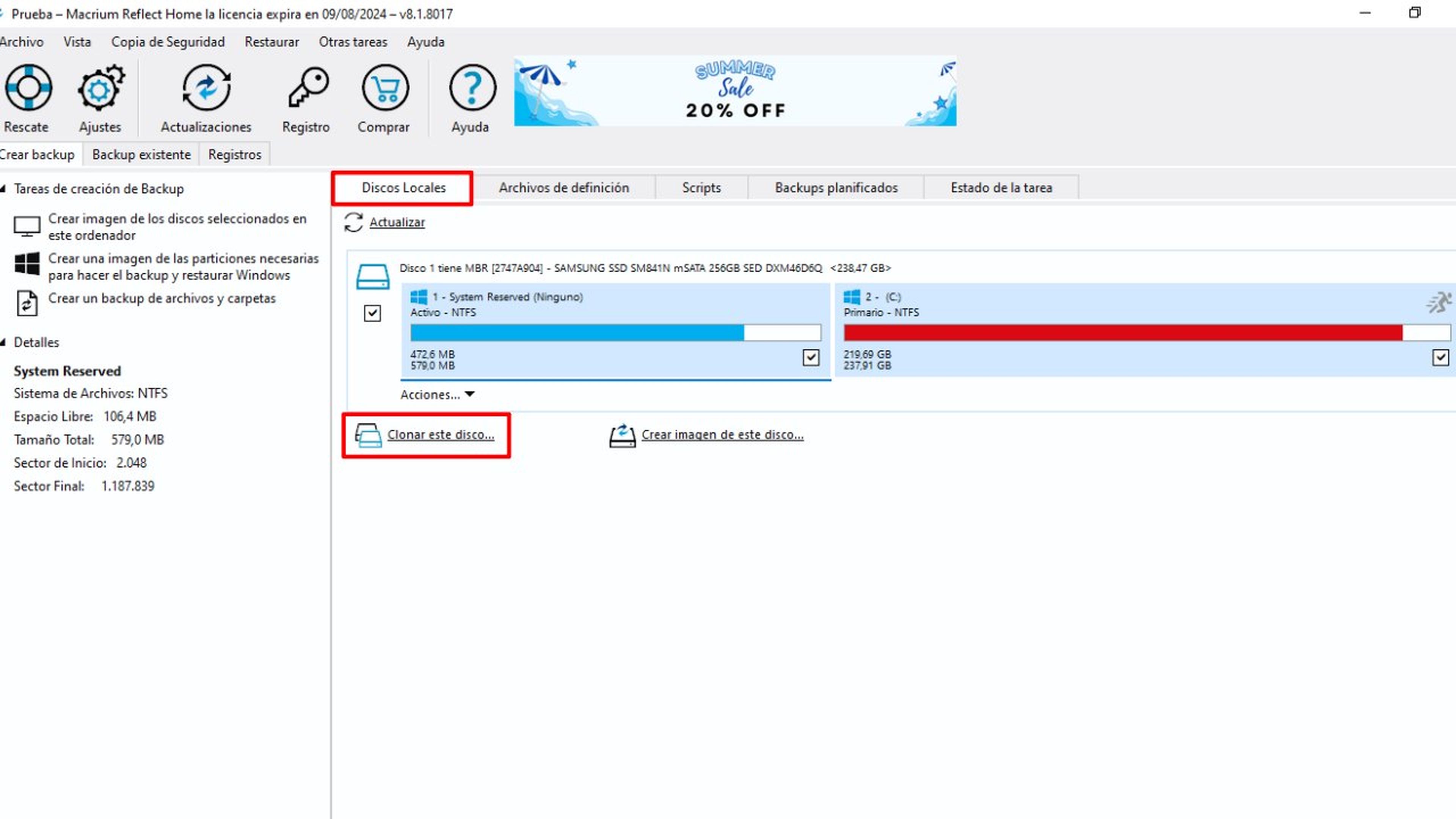Select the Scripts tab
The image size is (1456, 819).
click(x=701, y=188)
